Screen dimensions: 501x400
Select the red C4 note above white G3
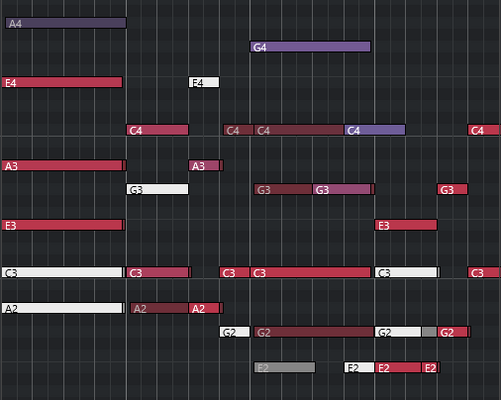pyautogui.click(x=157, y=130)
